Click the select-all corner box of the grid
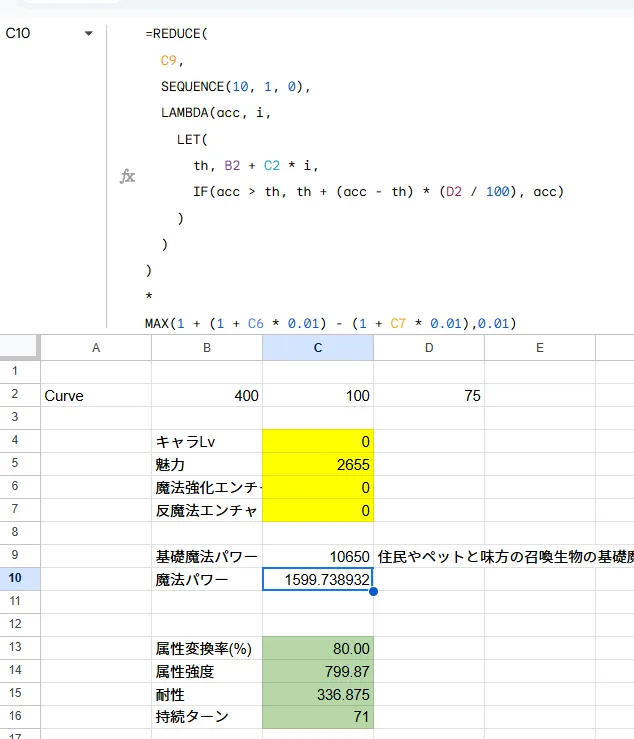This screenshot has height=739, width=634. pos(20,347)
